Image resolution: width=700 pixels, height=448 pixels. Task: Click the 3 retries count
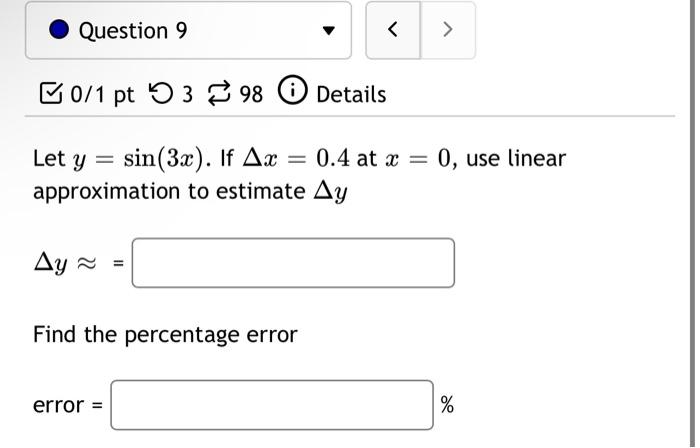click(188, 95)
